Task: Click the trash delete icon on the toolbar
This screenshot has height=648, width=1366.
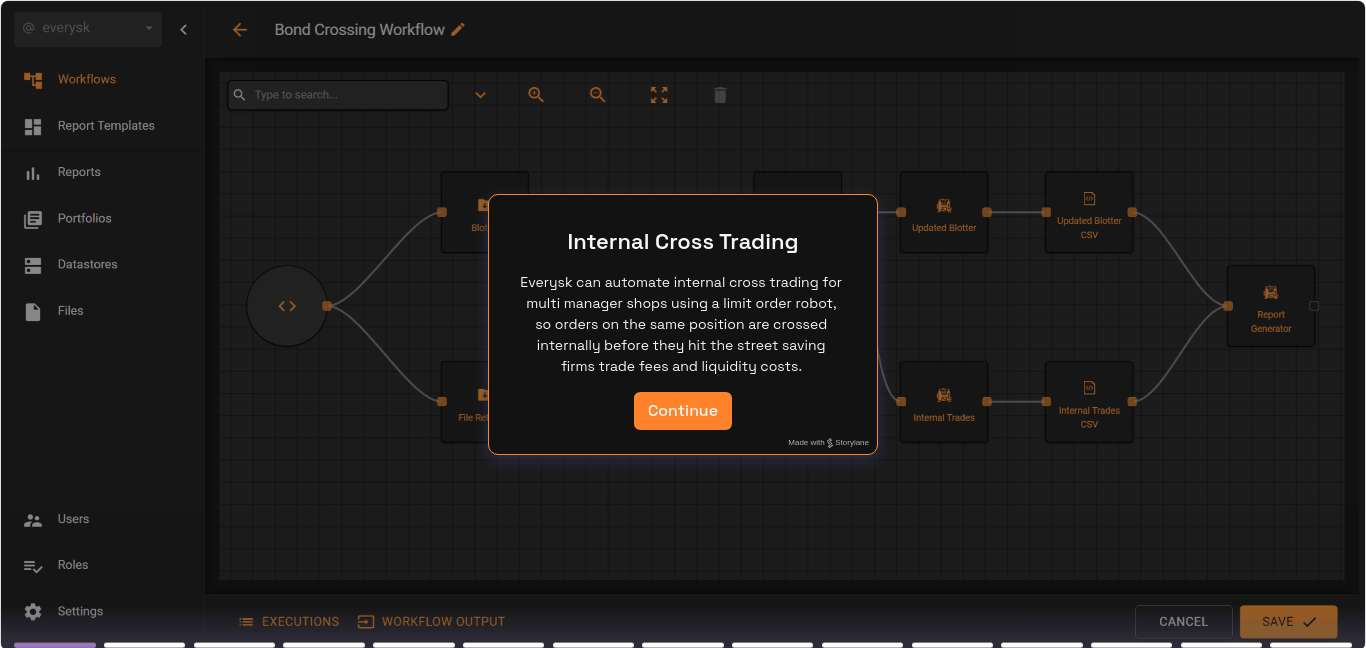Action: click(x=719, y=94)
